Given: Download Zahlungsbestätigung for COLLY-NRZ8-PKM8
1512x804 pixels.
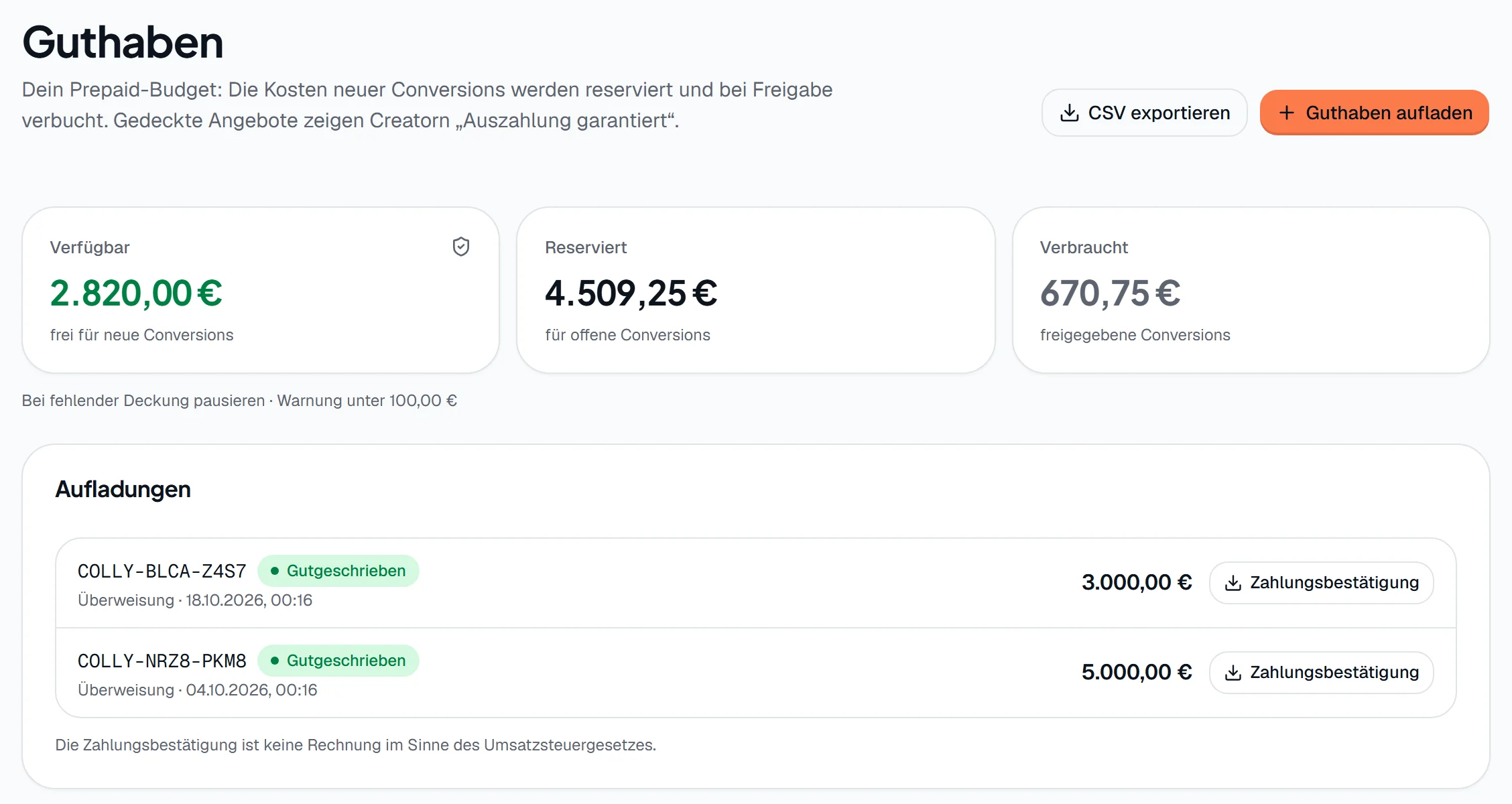Looking at the screenshot, I should 1321,673.
